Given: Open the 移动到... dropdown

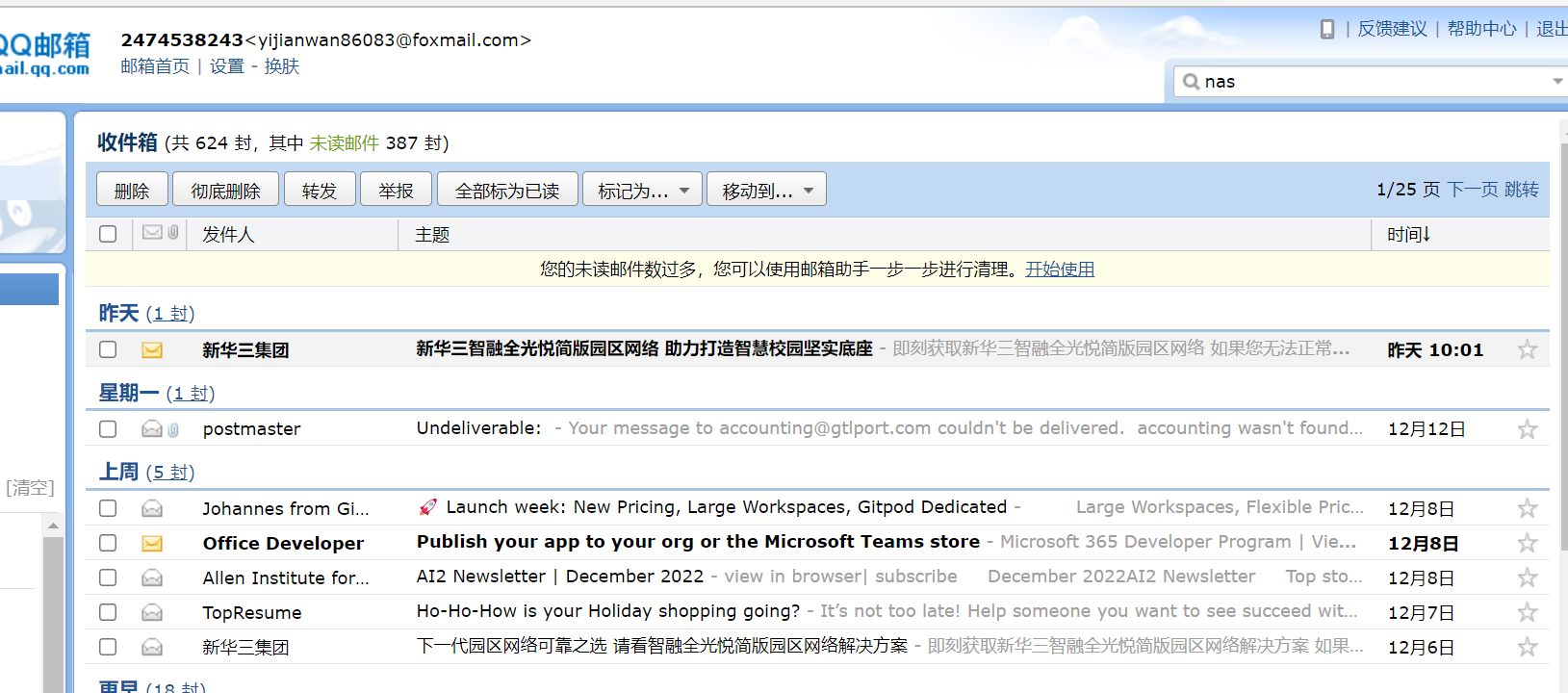Looking at the screenshot, I should [x=766, y=190].
